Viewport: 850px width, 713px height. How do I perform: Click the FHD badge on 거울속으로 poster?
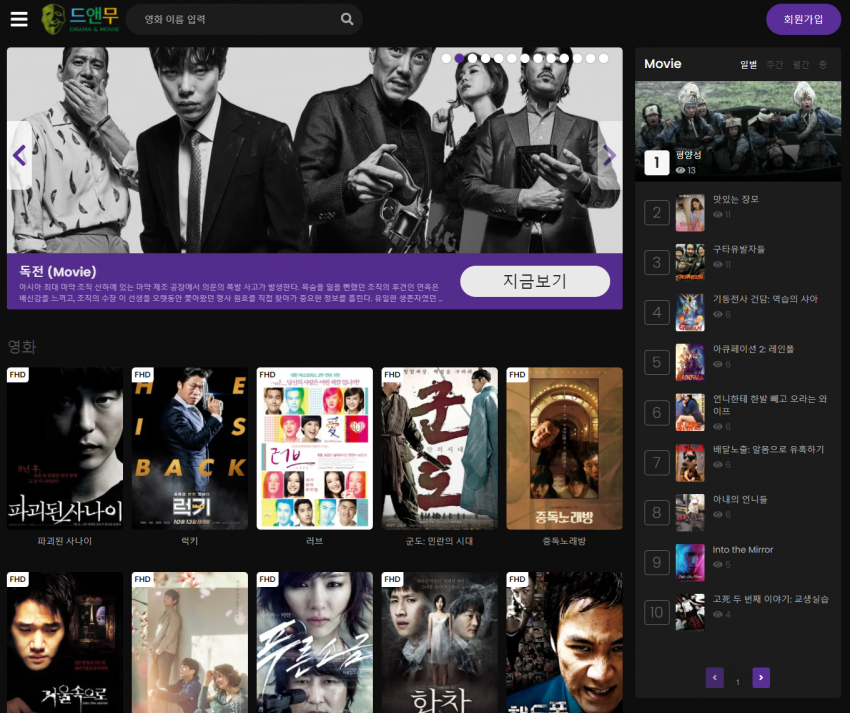pyautogui.click(x=18, y=579)
